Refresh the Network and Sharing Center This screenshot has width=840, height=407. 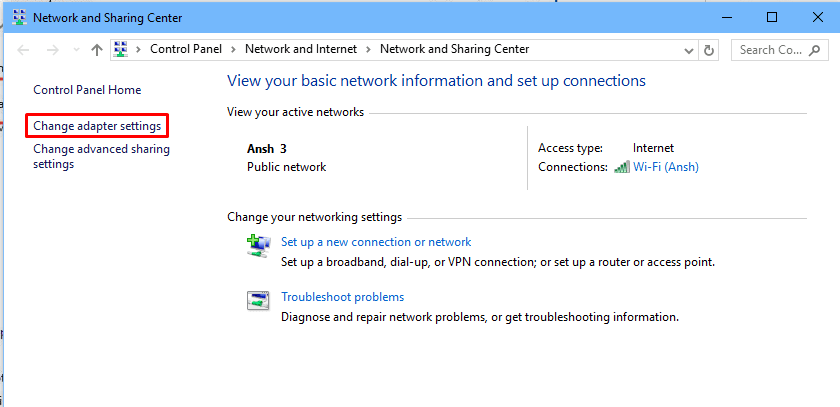coord(709,50)
